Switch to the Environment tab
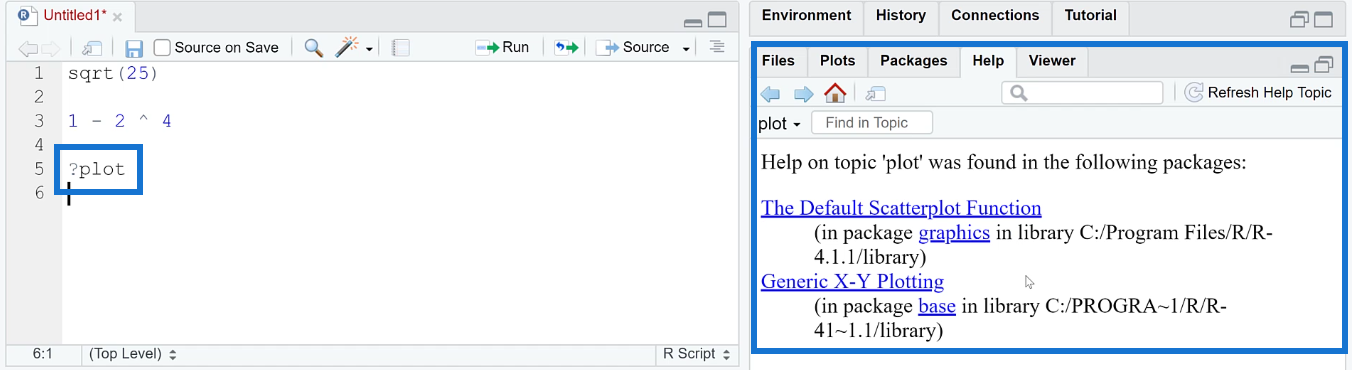Screen dimensions: 1352x370 click(806, 16)
